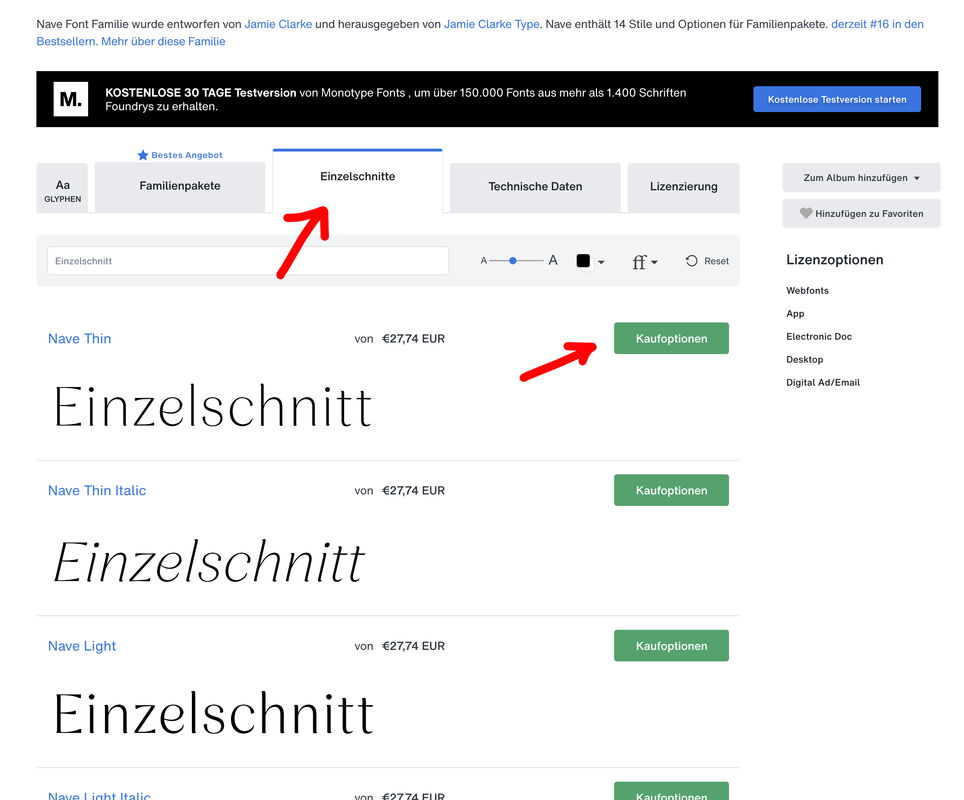Open the Nave Light font link
Screen dimensions: 964x800
click(x=82, y=646)
